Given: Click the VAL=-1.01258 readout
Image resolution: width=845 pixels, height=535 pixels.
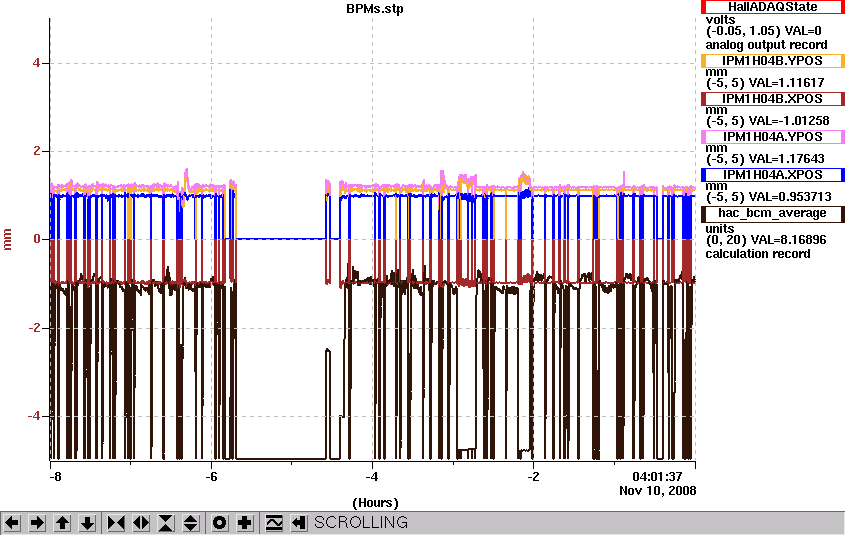Looking at the screenshot, I should pos(789,121).
